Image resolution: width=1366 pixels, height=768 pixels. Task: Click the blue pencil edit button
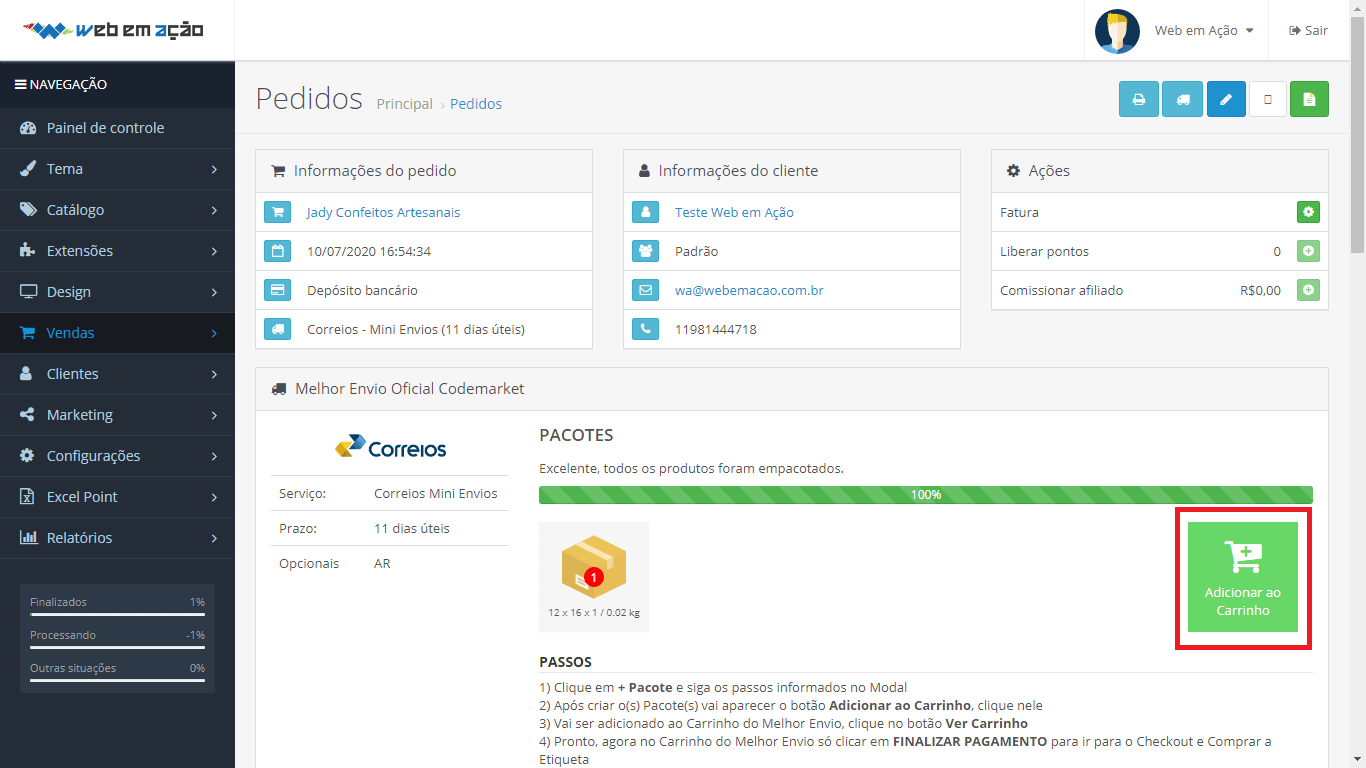[x=1226, y=99]
